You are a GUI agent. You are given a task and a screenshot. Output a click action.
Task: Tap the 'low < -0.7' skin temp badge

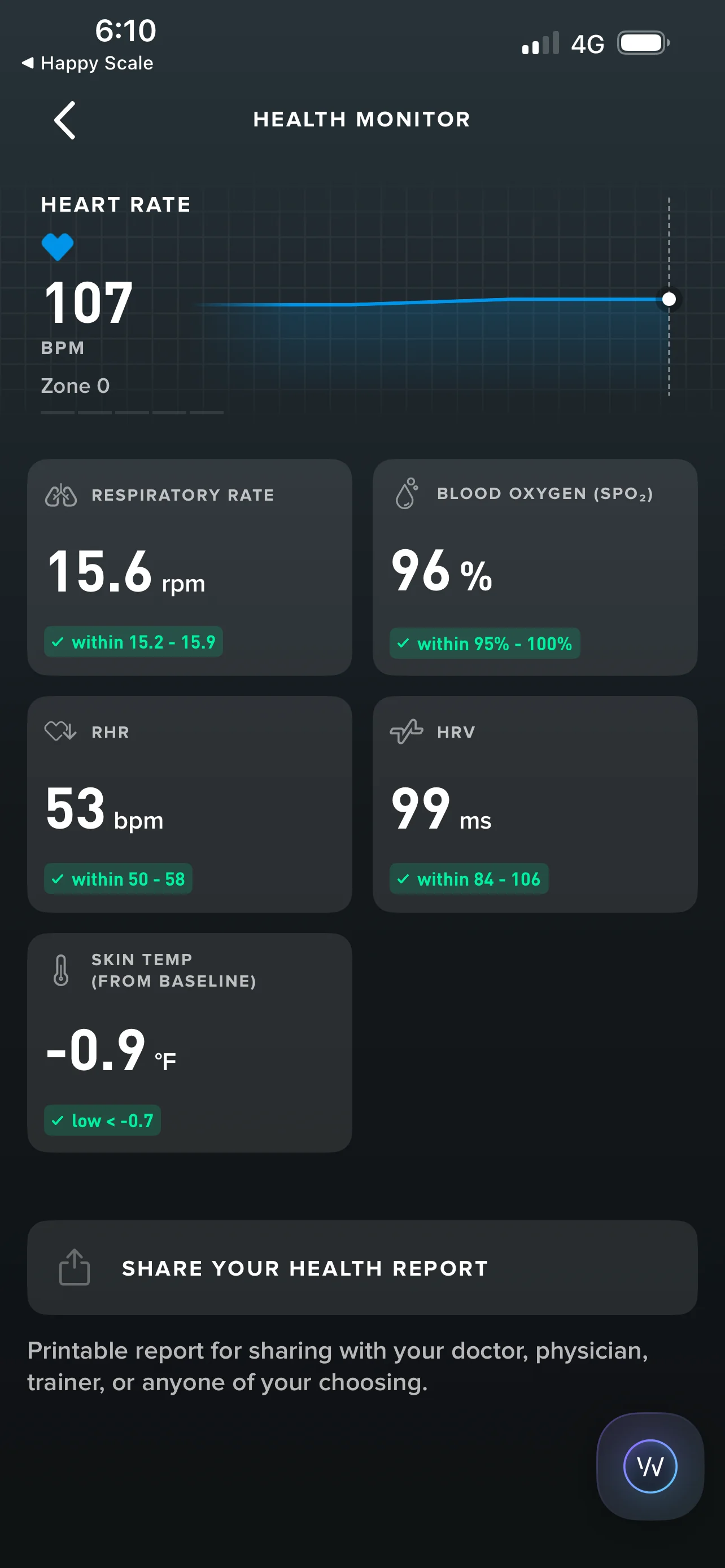point(102,1120)
